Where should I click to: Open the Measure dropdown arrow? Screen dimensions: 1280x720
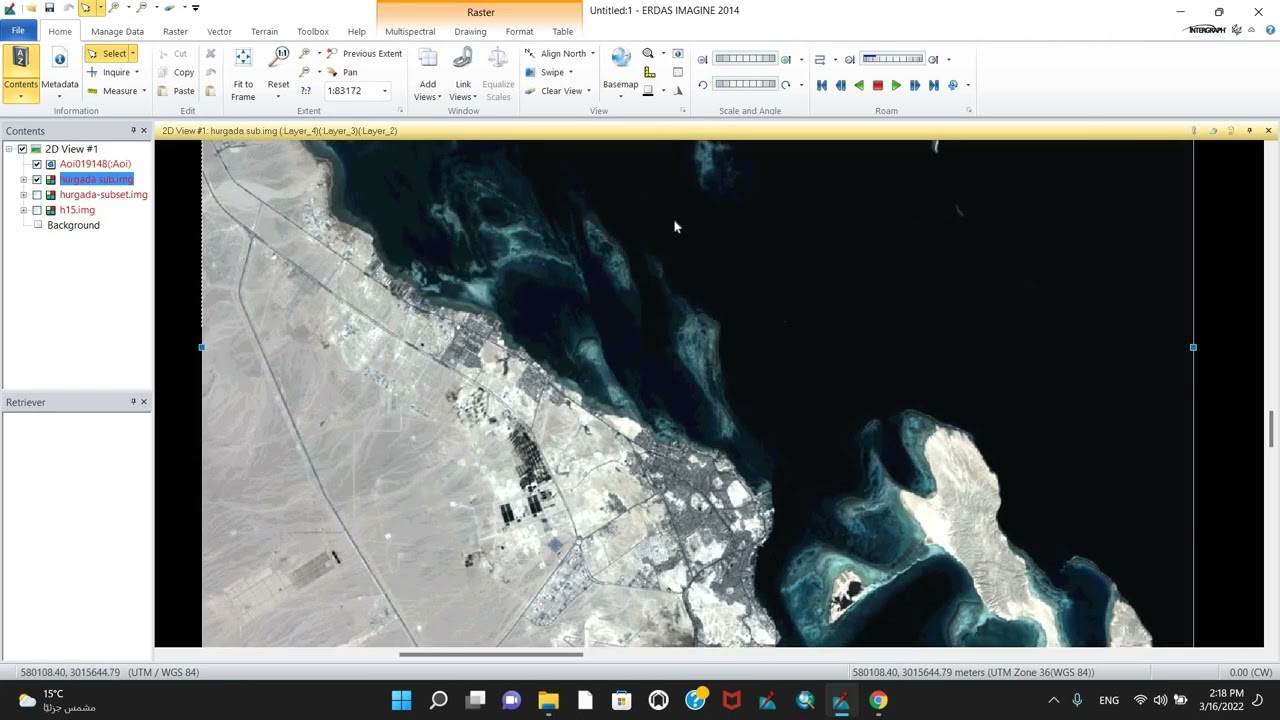coord(144,91)
